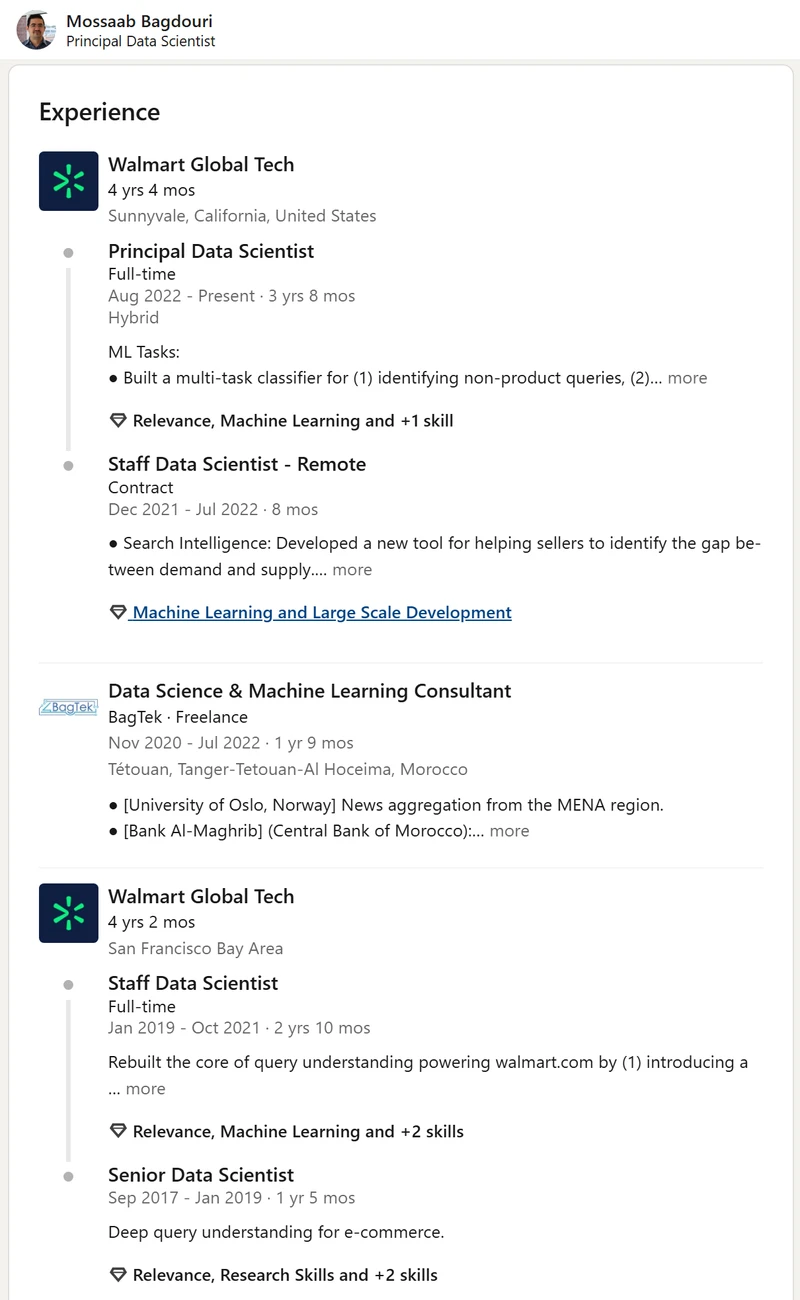Open Relevance, Machine Learning and +2 skills

coord(298,1132)
